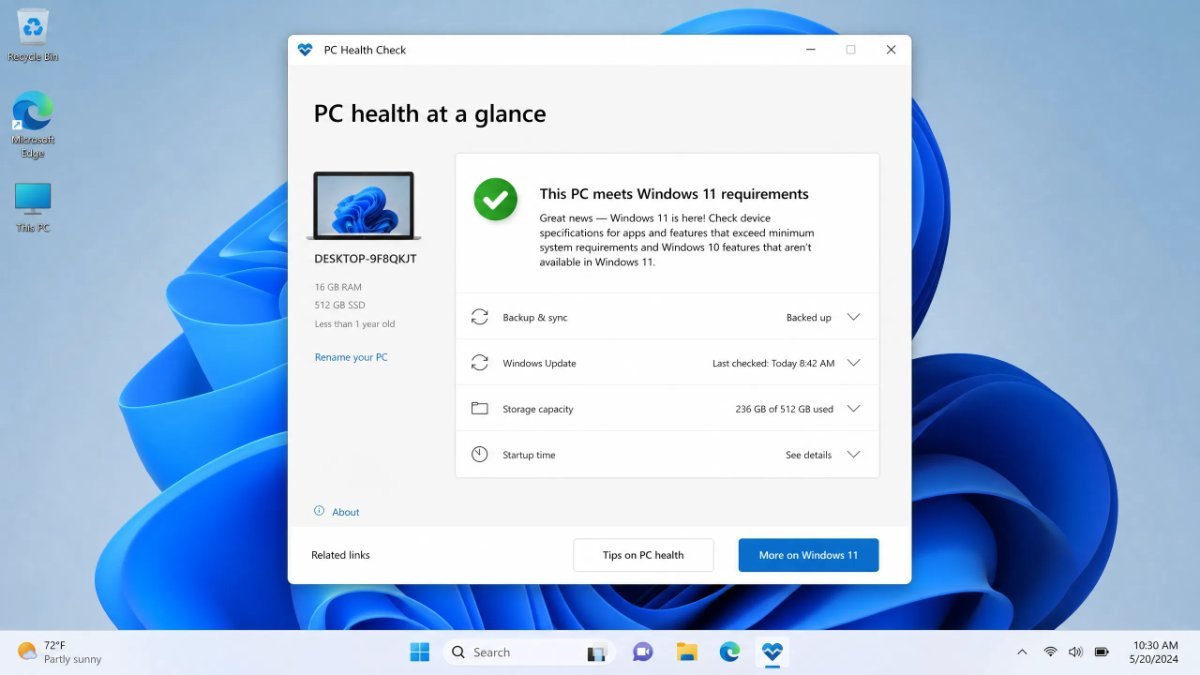Click the 16 GB RAM text
1200x675 pixels.
(x=336, y=287)
